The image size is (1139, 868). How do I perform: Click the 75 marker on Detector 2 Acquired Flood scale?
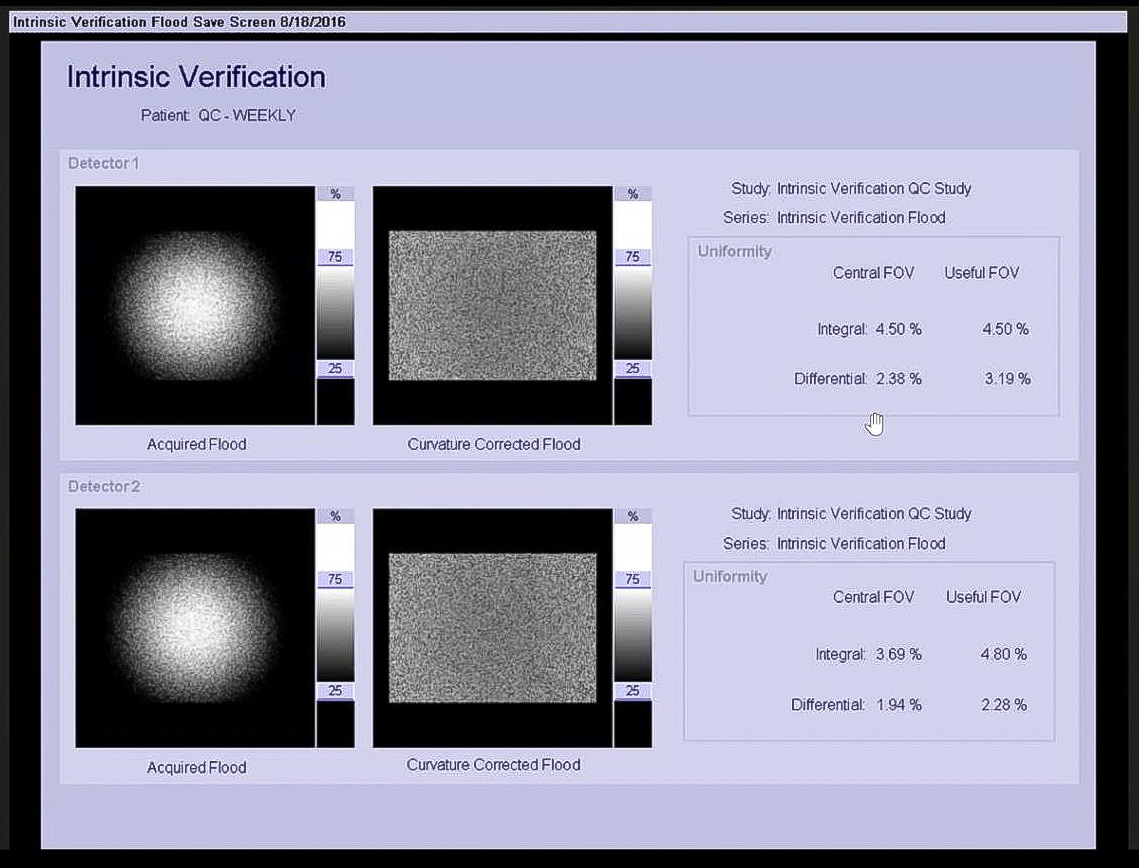pos(335,579)
